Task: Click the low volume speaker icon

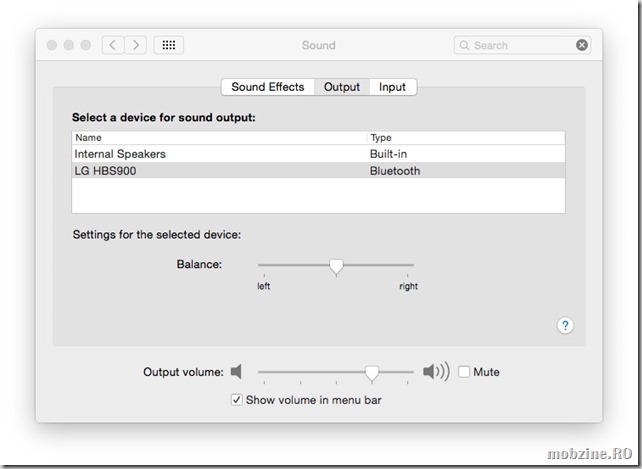Action: [236, 372]
